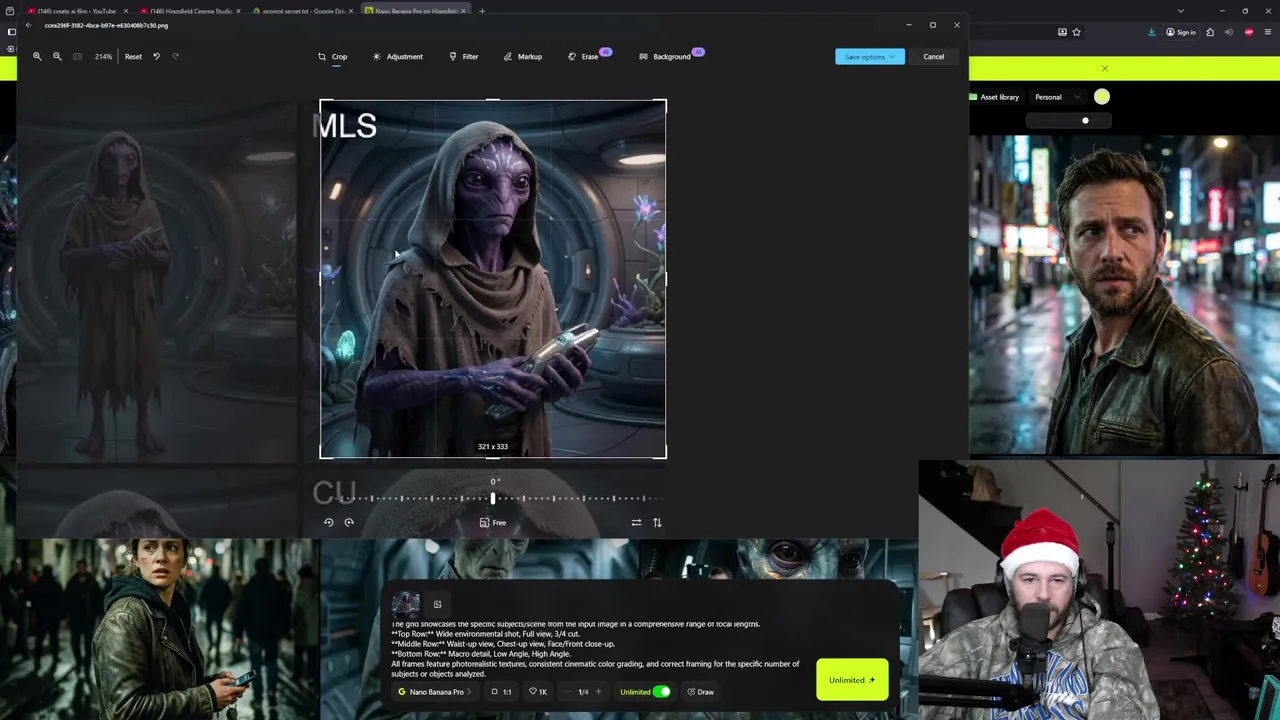This screenshot has height=720, width=1280.
Task: Open the Filter tab
Action: tap(463, 56)
